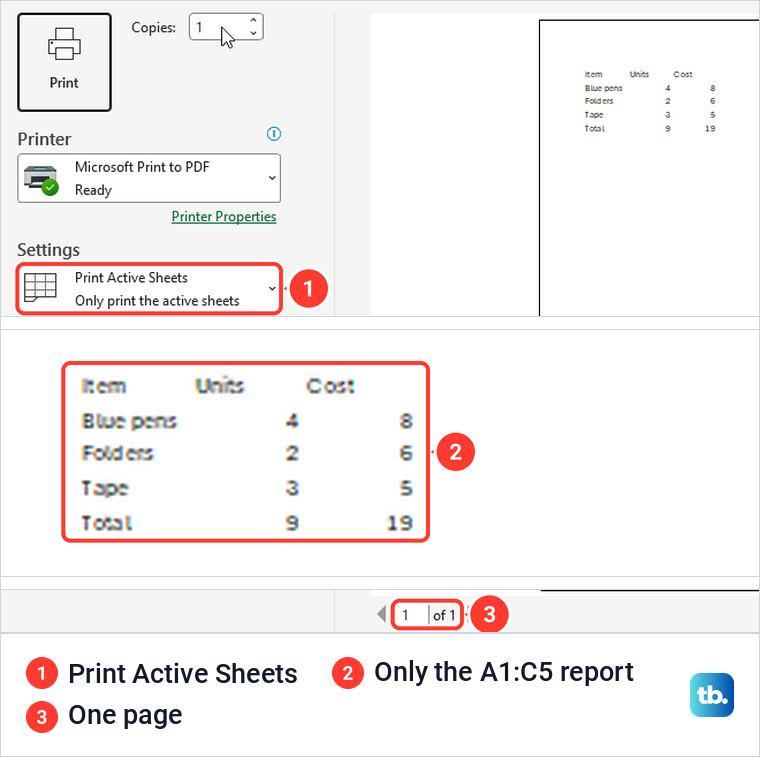The image size is (760, 757).
Task: Click the 'Item' column header in zoomed preview
Action: pos(104,386)
